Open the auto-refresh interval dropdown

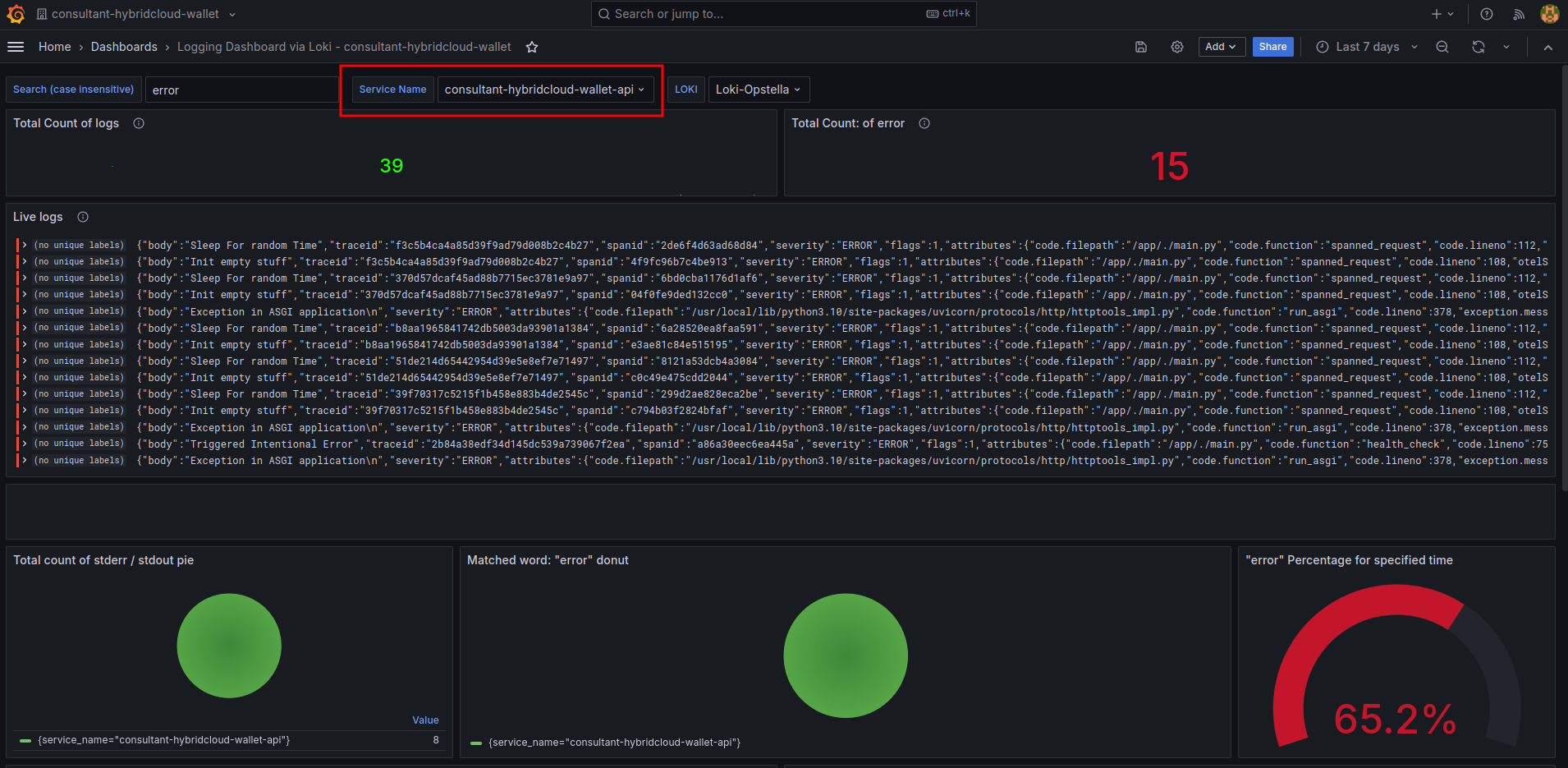[x=1506, y=47]
